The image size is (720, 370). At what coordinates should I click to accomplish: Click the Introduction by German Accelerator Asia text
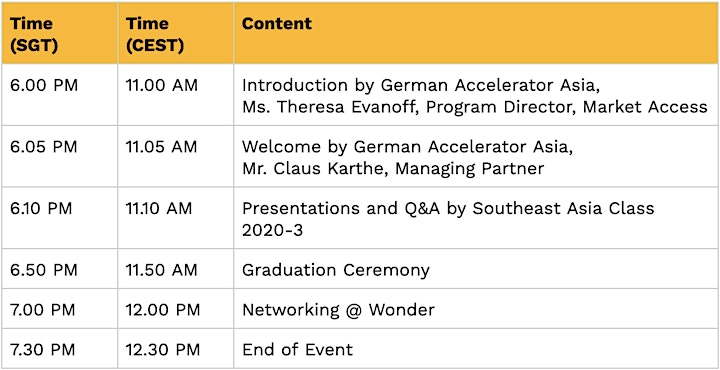point(422,85)
